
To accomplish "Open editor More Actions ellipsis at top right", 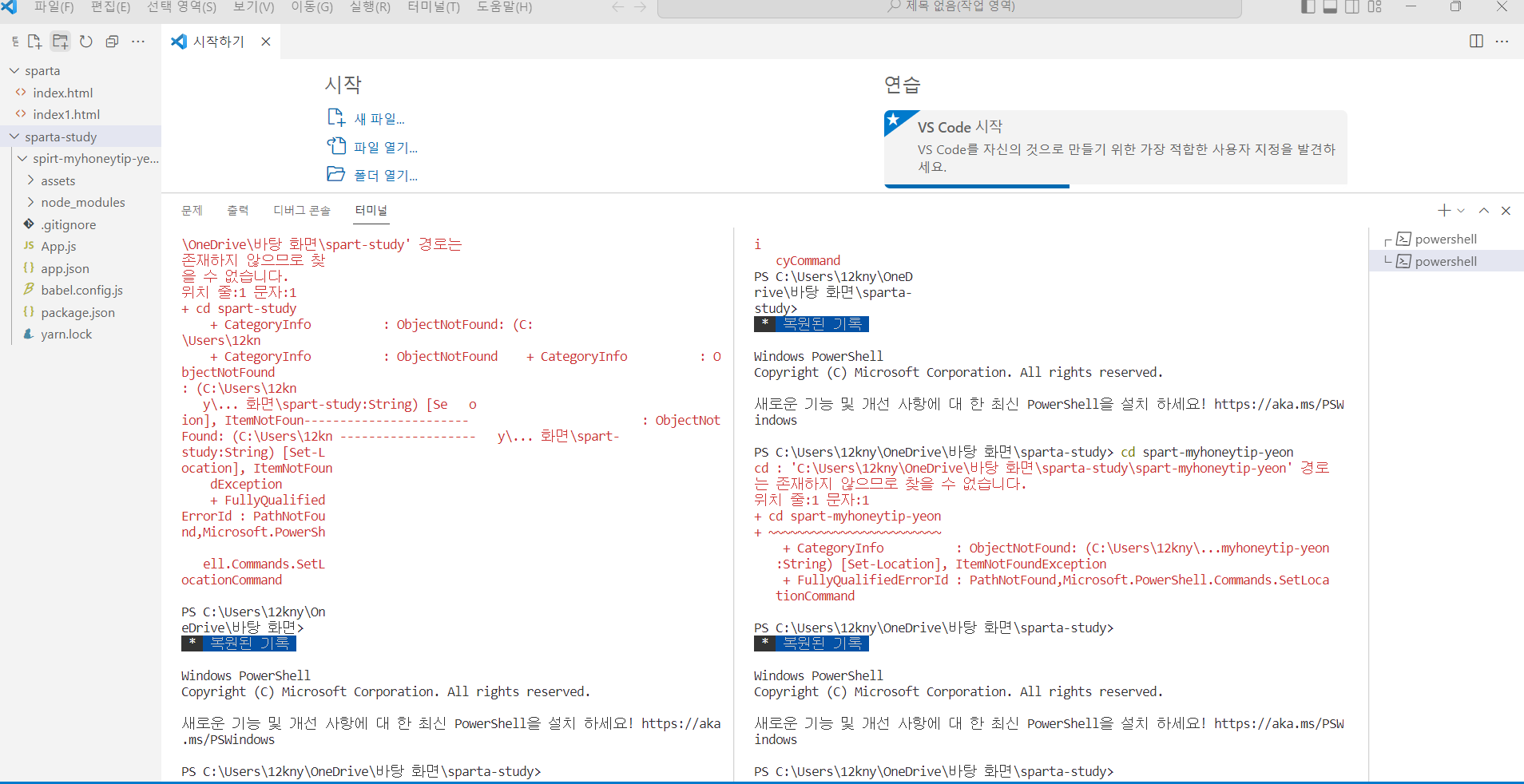I will click(x=1502, y=42).
